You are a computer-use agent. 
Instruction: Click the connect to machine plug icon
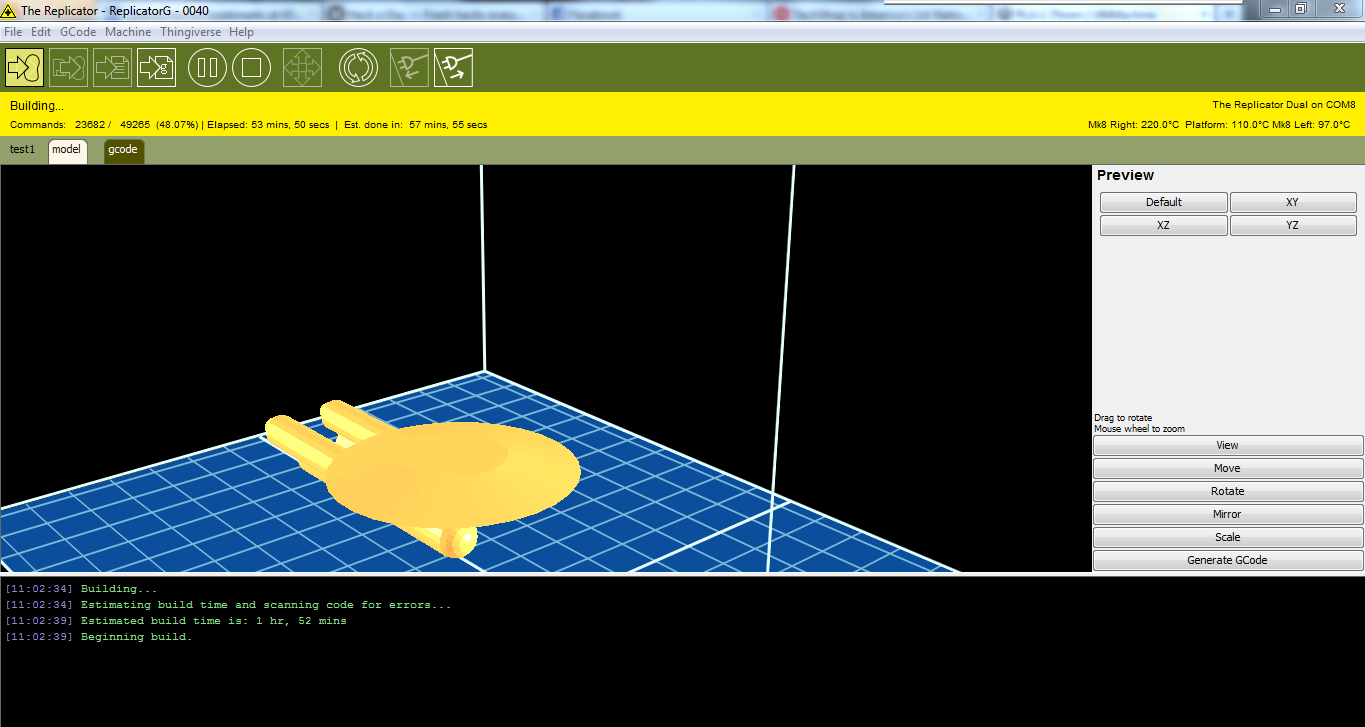click(409, 67)
